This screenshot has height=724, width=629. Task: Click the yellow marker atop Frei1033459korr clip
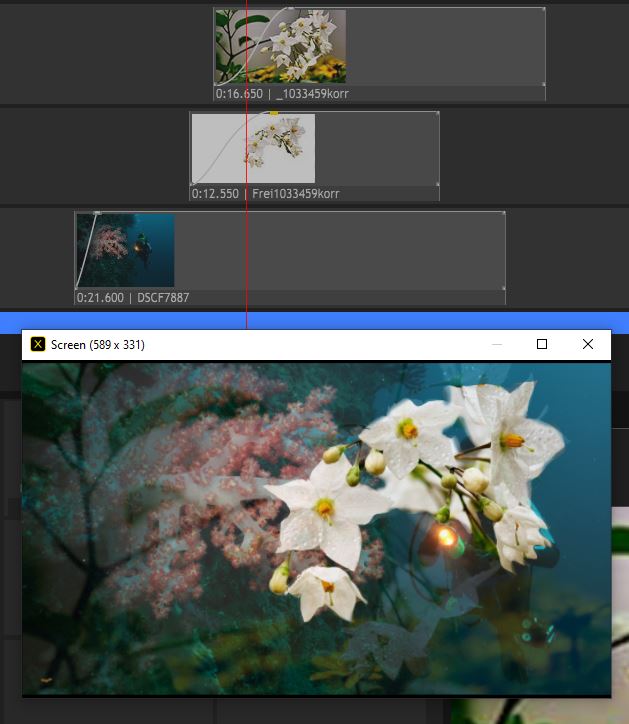coord(274,113)
